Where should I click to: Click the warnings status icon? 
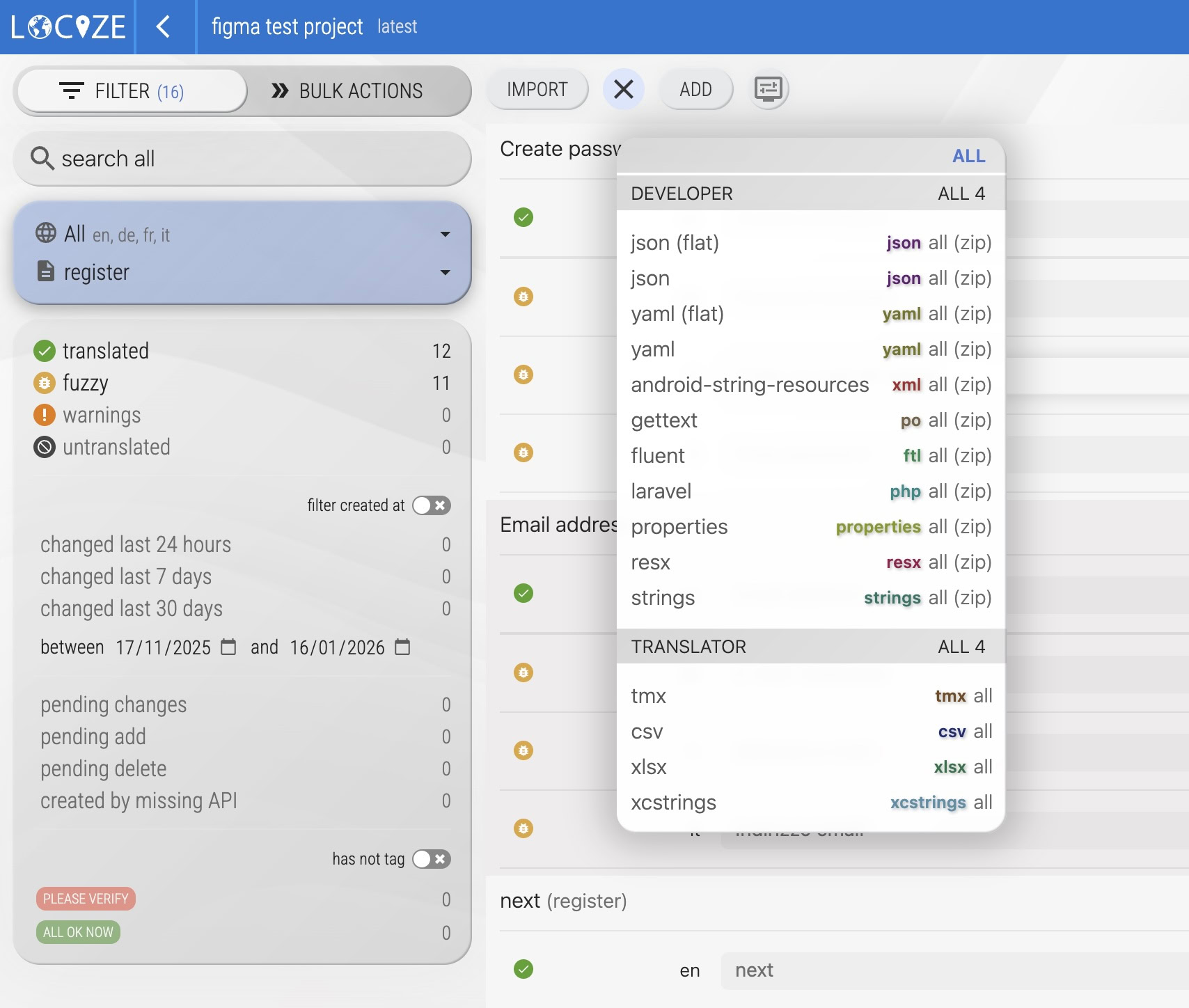click(45, 415)
